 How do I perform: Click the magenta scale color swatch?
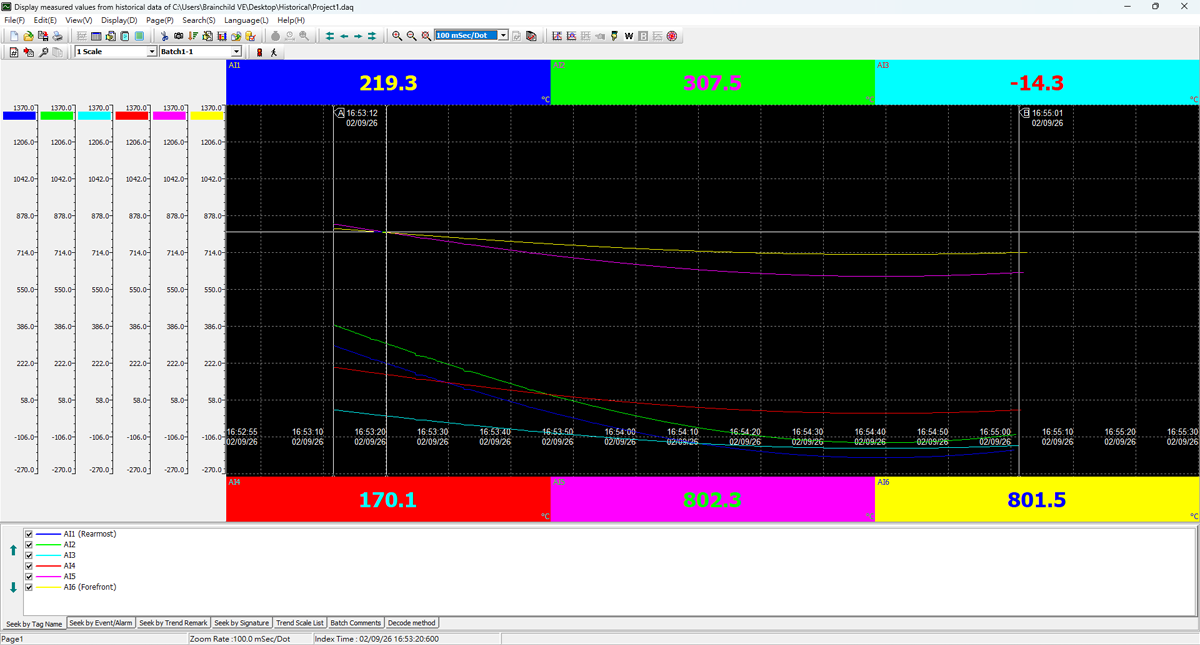[169, 116]
